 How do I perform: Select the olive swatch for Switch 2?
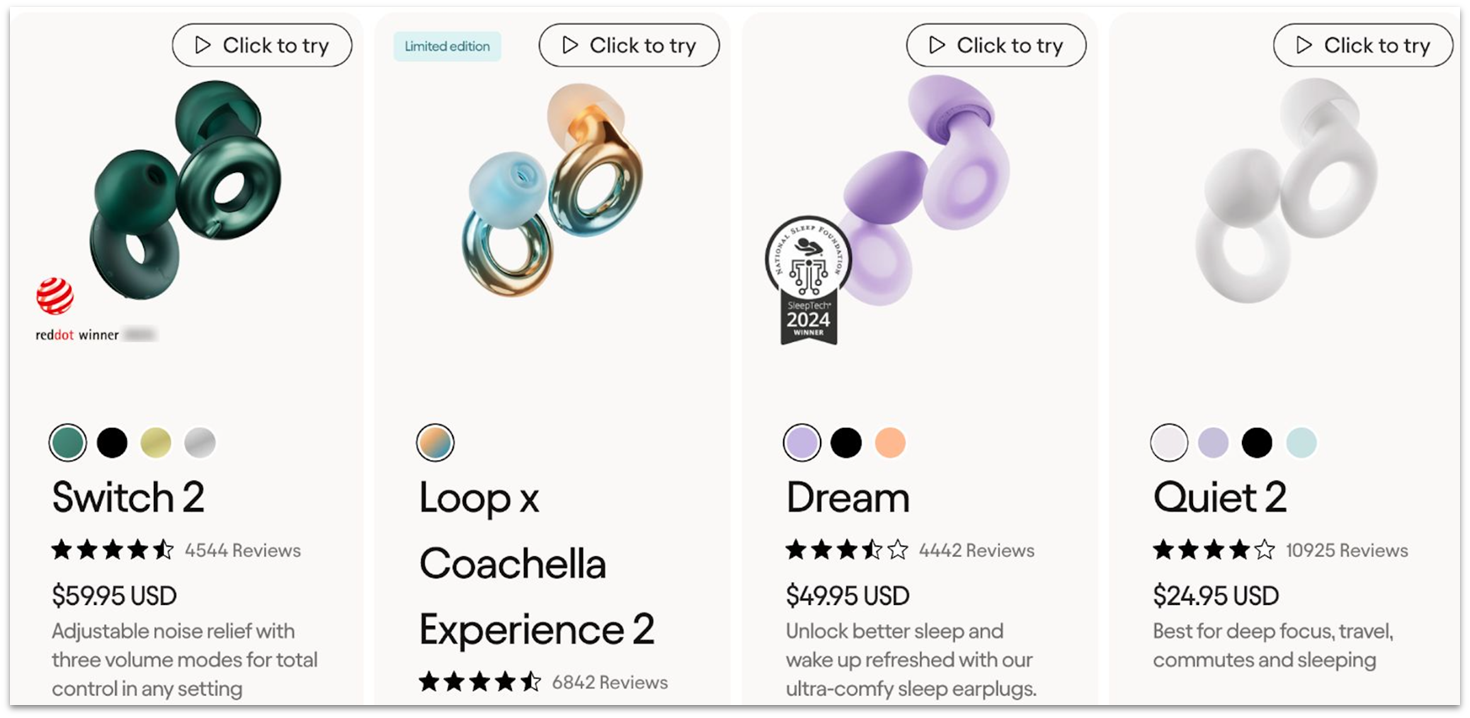(156, 441)
